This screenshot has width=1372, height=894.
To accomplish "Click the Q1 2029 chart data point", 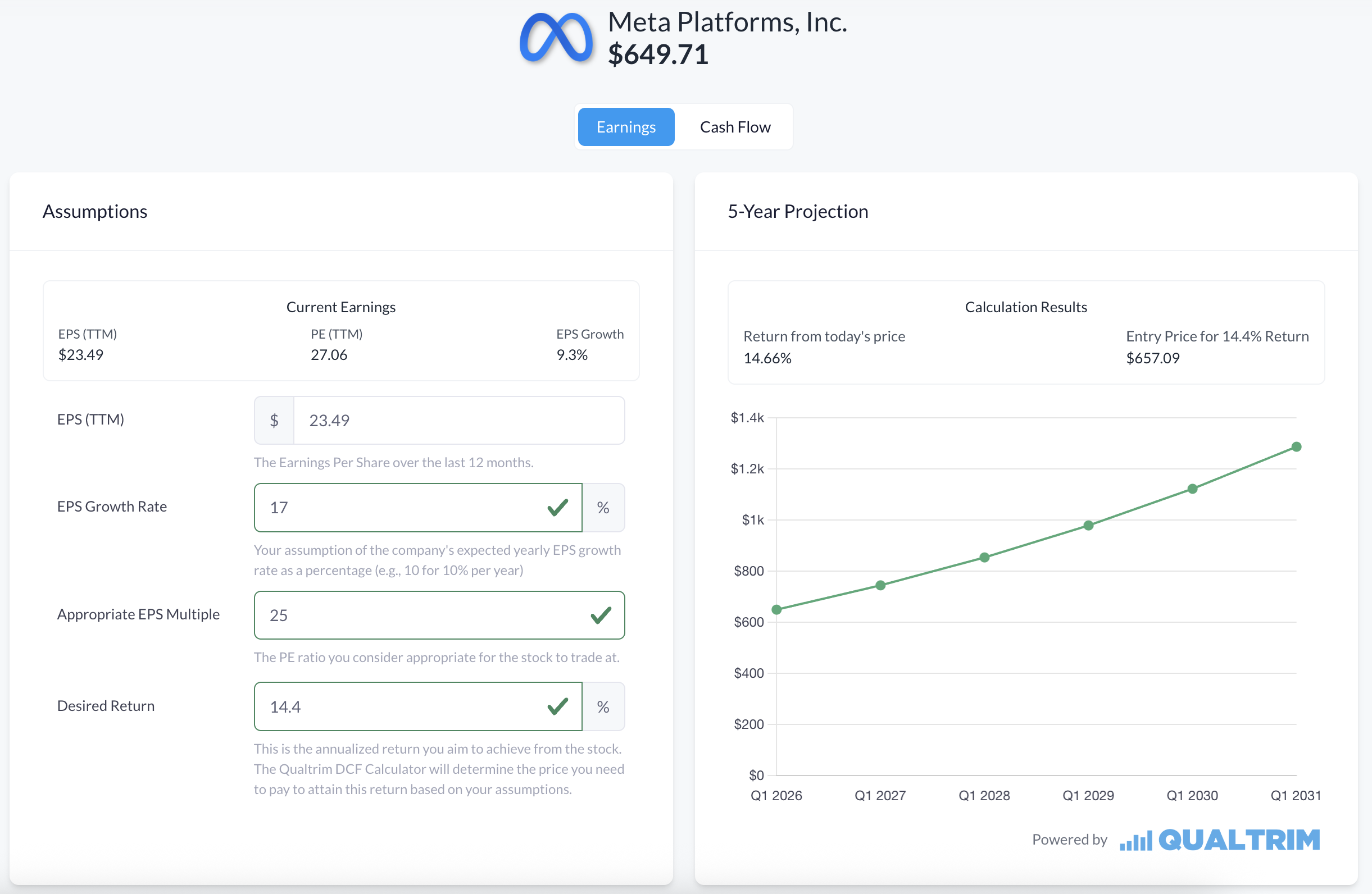I will click(1088, 526).
